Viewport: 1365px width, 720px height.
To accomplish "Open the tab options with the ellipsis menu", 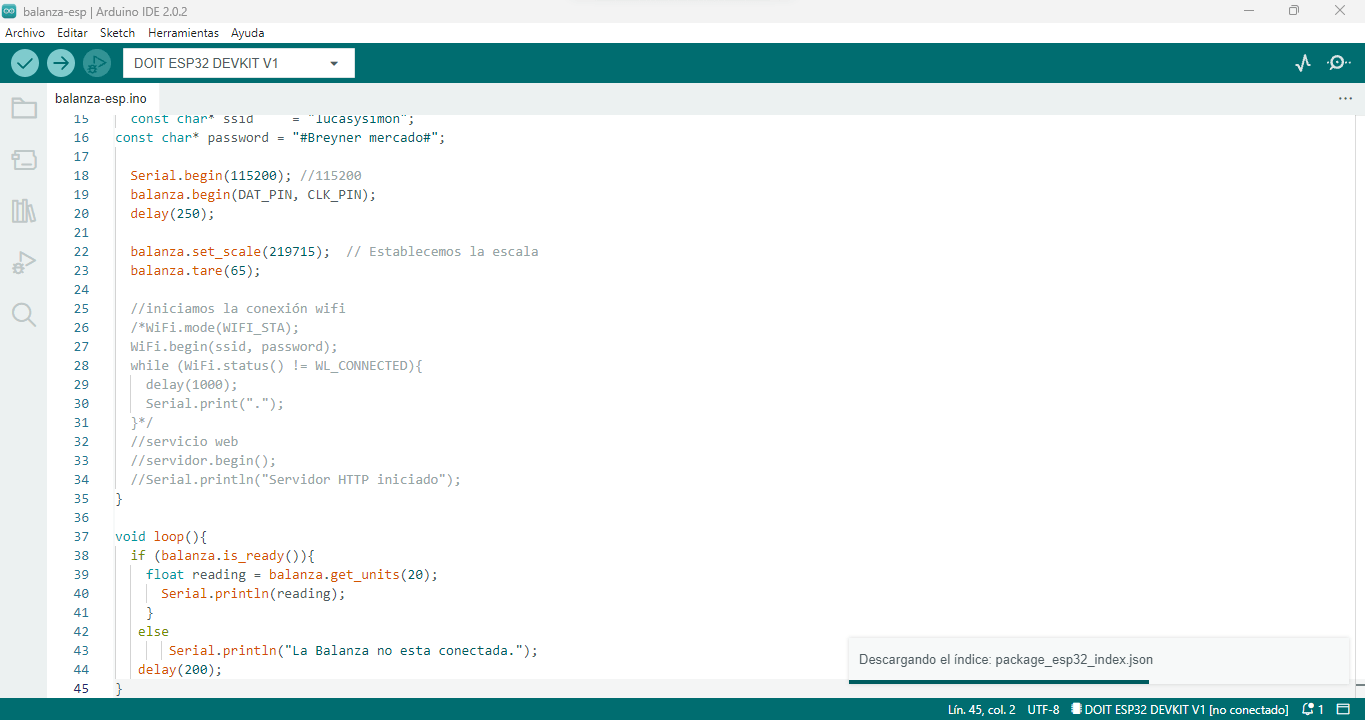I will [x=1344, y=98].
